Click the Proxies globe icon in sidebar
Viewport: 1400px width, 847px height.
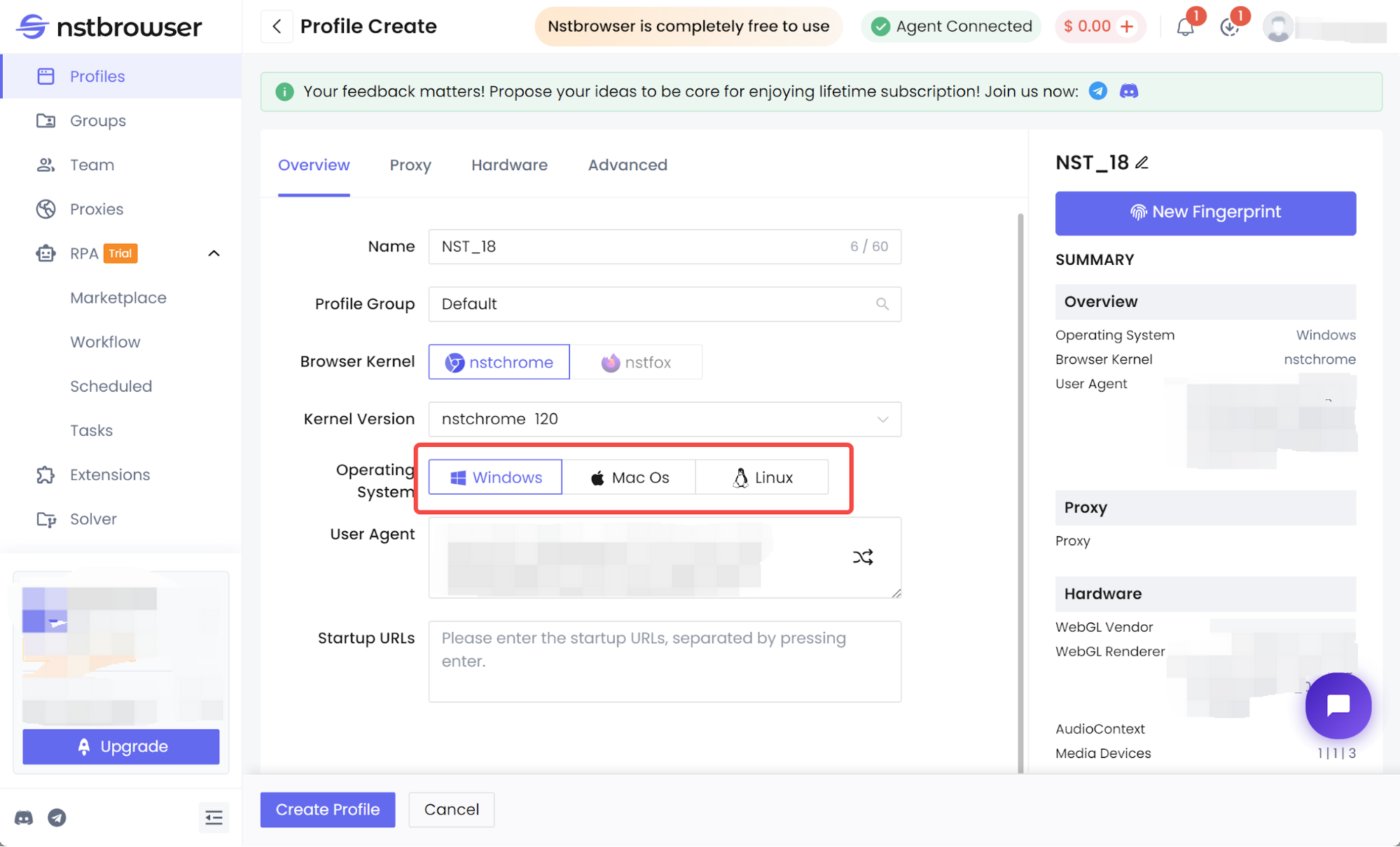pyautogui.click(x=46, y=209)
